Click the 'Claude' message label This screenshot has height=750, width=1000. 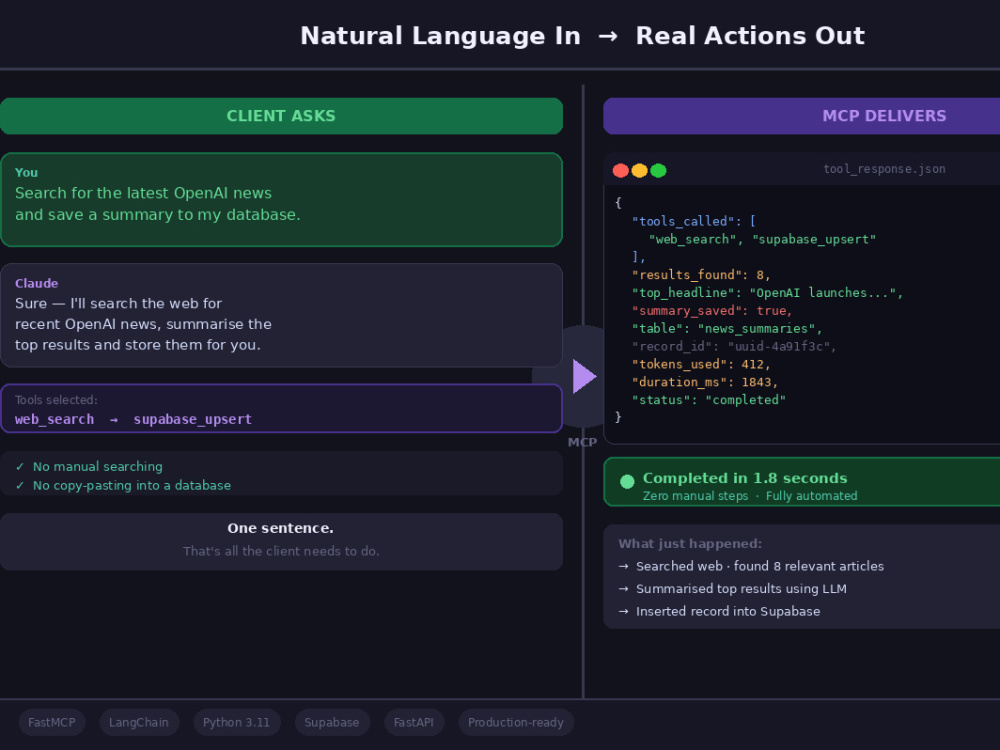tap(36, 283)
